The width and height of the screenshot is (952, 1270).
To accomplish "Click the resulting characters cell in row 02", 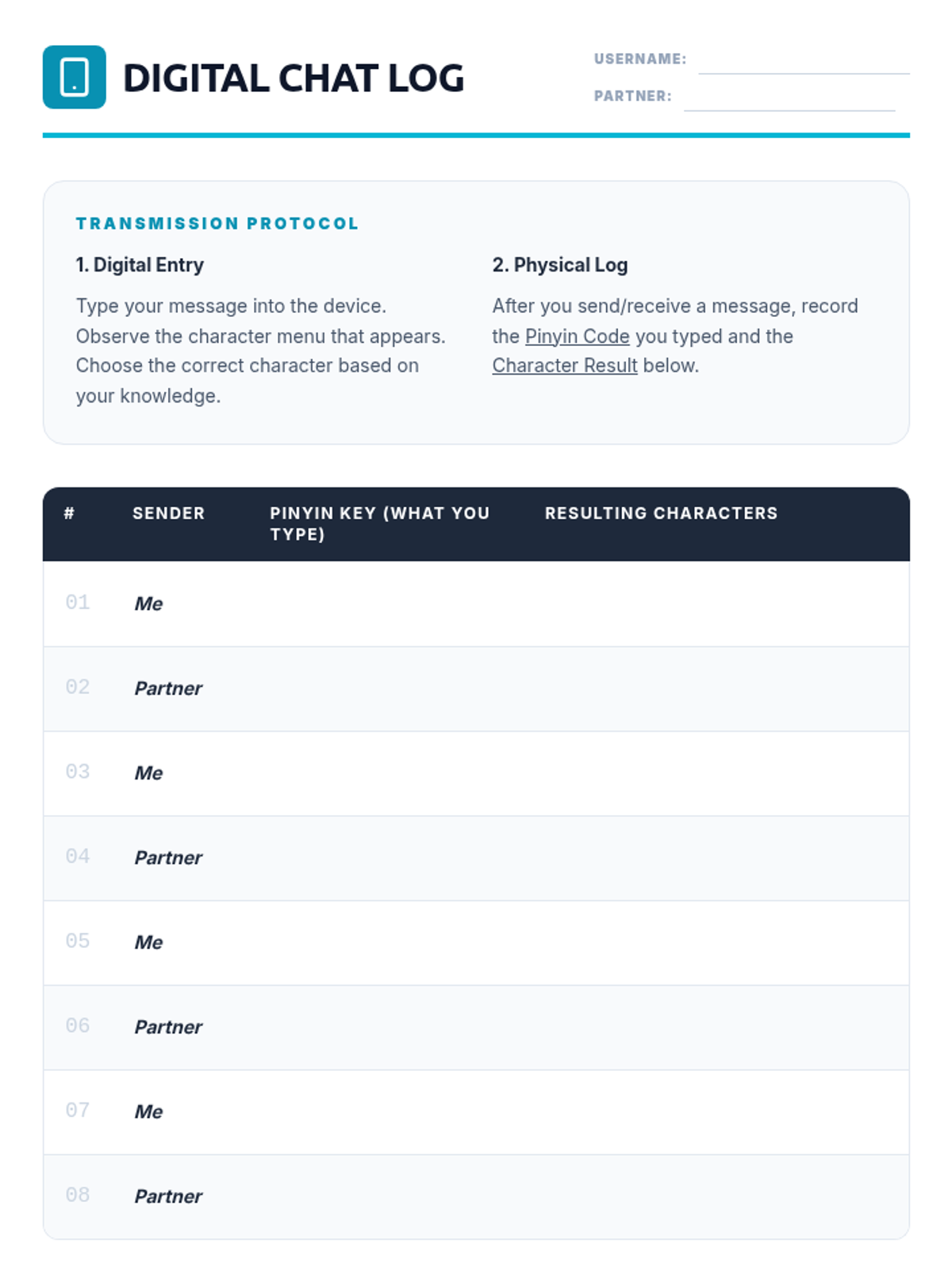I will pyautogui.click(x=714, y=689).
